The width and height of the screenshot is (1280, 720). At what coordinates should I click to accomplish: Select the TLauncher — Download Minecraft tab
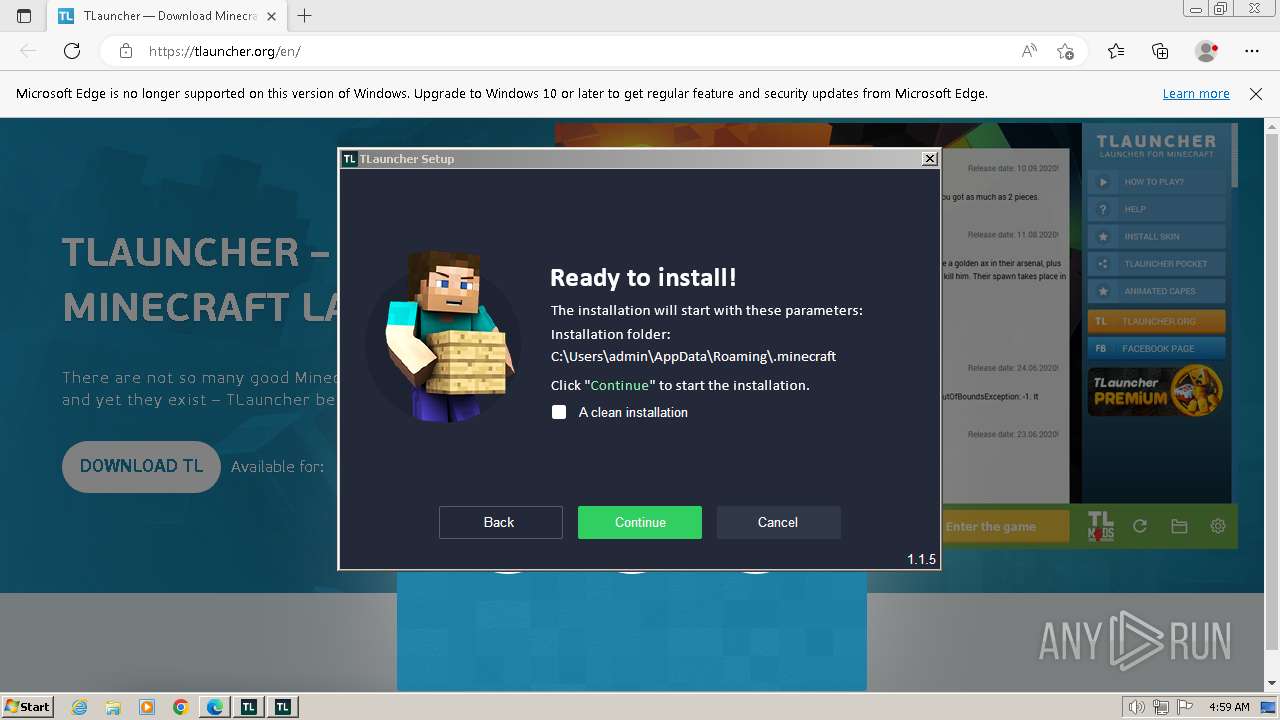[x=166, y=16]
